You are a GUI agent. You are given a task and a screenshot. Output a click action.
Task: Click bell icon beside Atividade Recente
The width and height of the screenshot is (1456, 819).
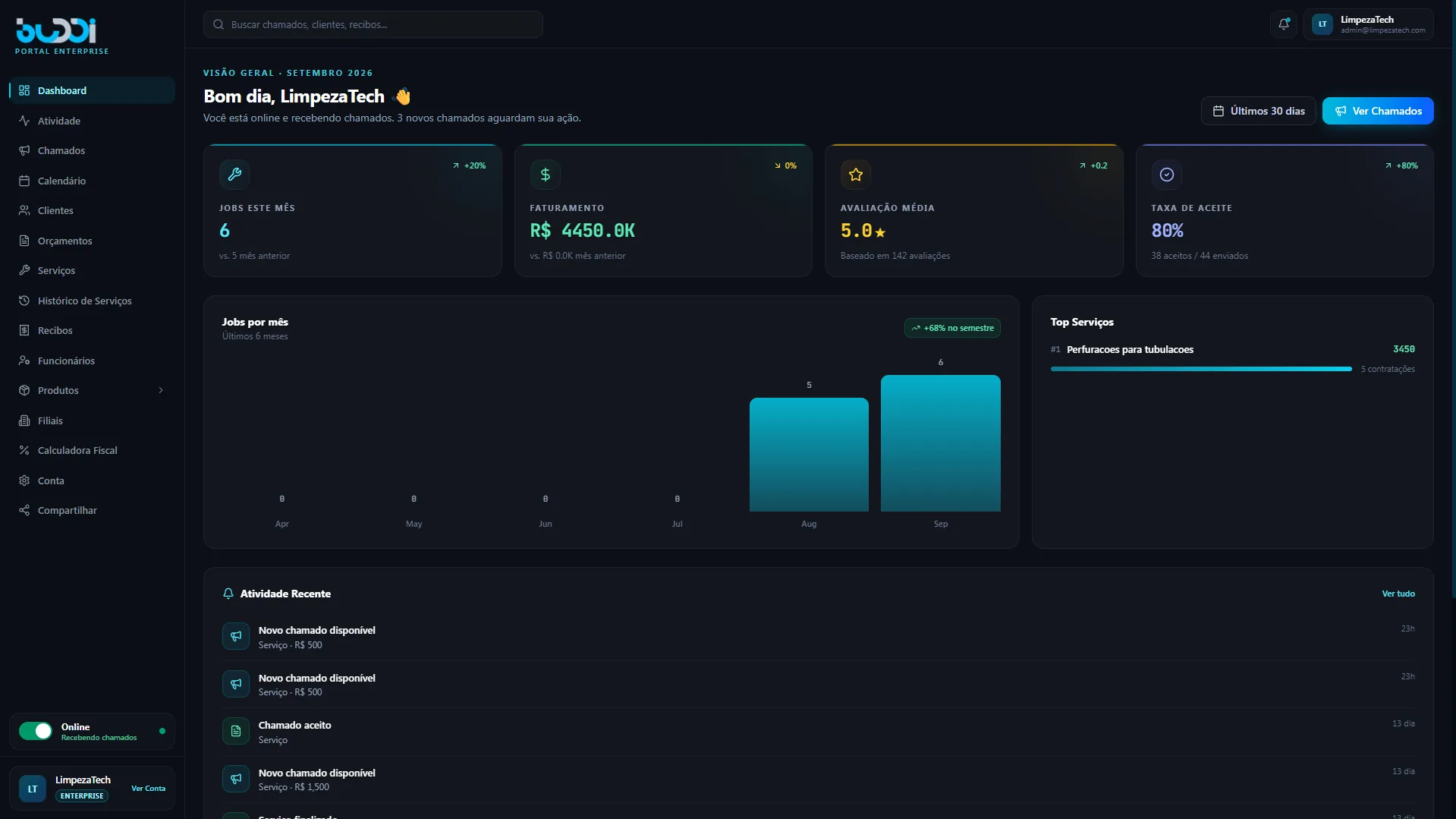[228, 594]
